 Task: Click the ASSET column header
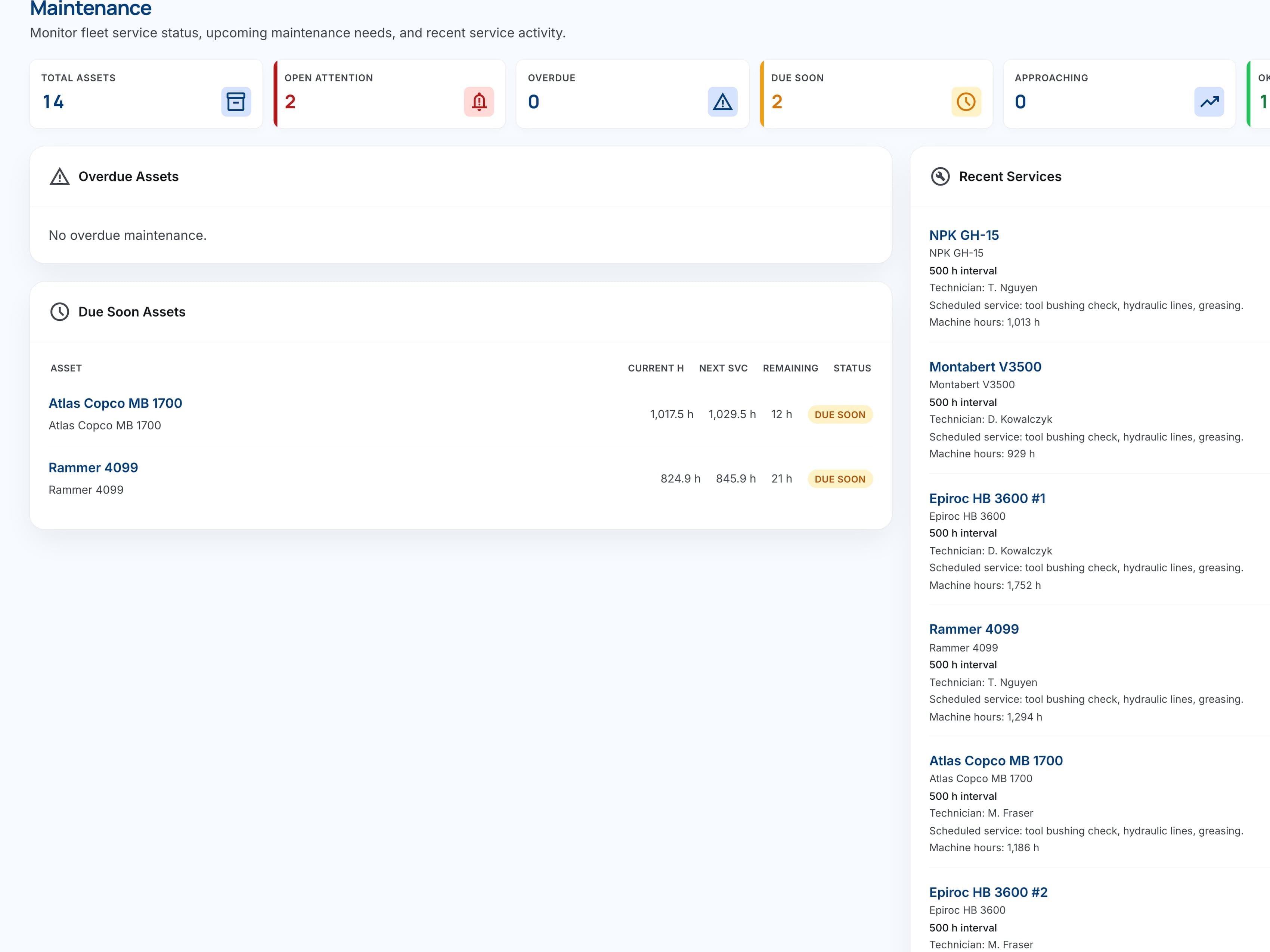(x=66, y=368)
